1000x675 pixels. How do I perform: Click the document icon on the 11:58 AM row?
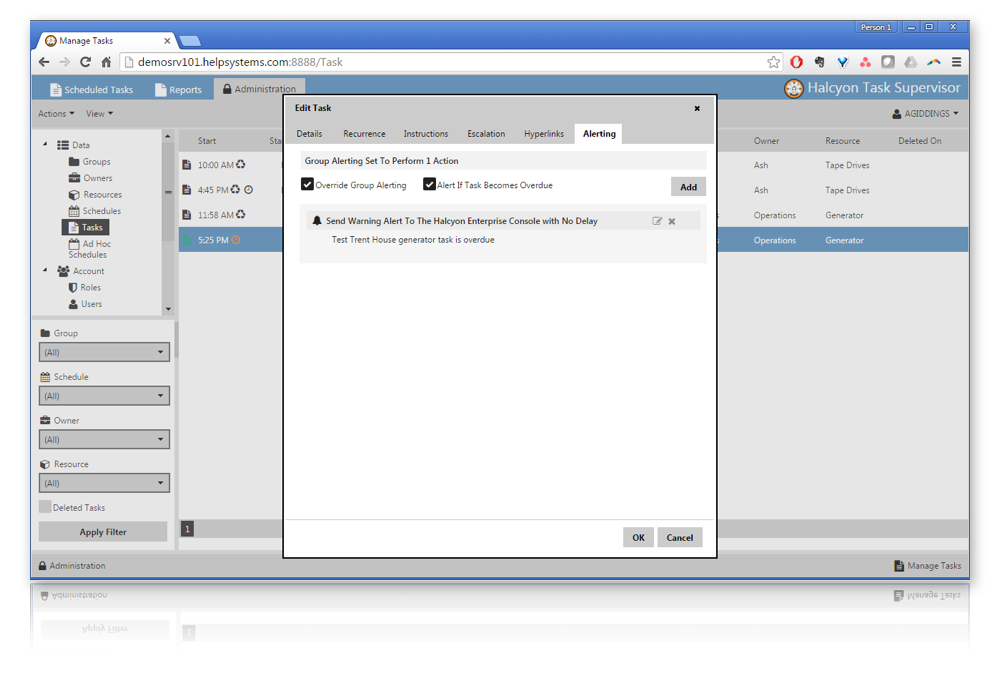tap(187, 215)
